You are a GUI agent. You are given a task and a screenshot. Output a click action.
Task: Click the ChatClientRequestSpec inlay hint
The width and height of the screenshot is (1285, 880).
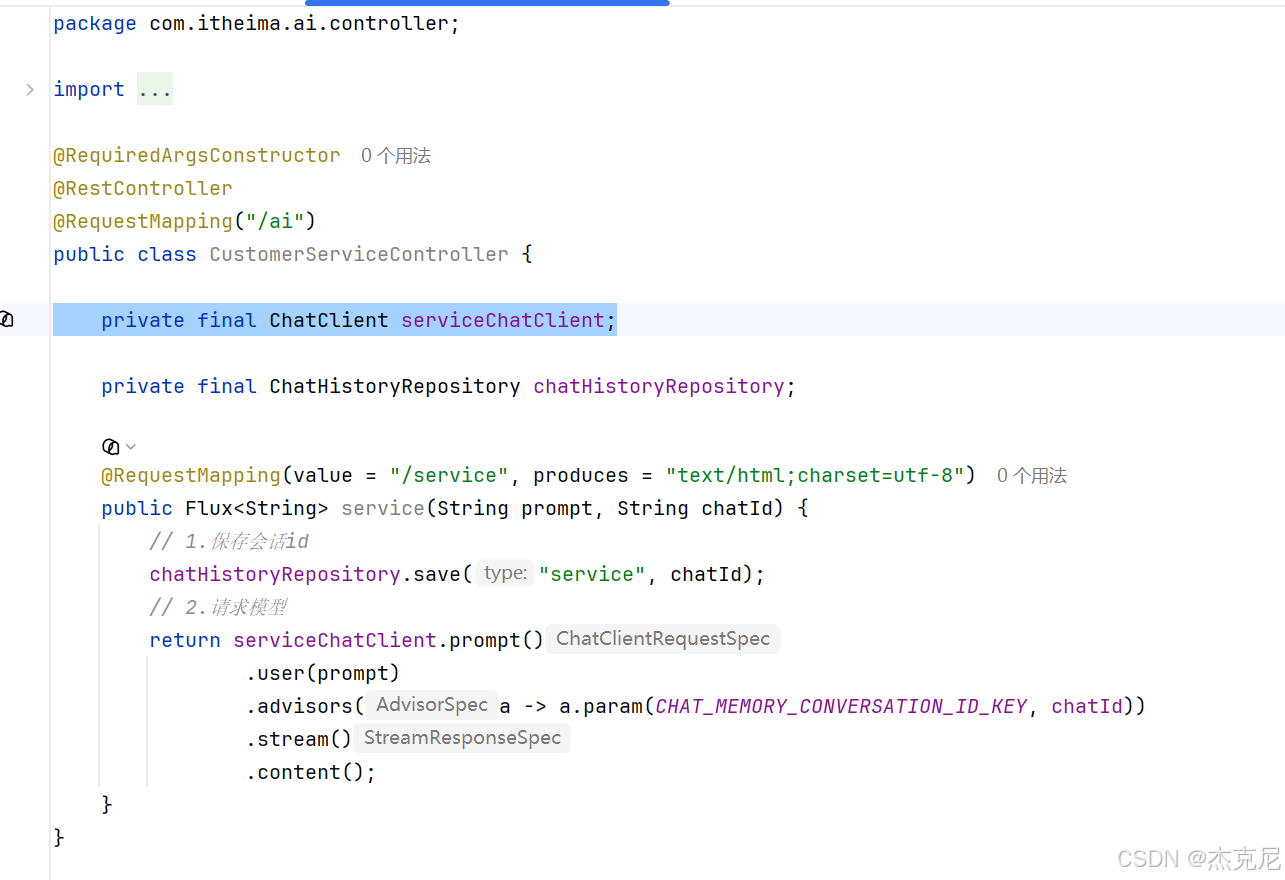click(x=663, y=639)
